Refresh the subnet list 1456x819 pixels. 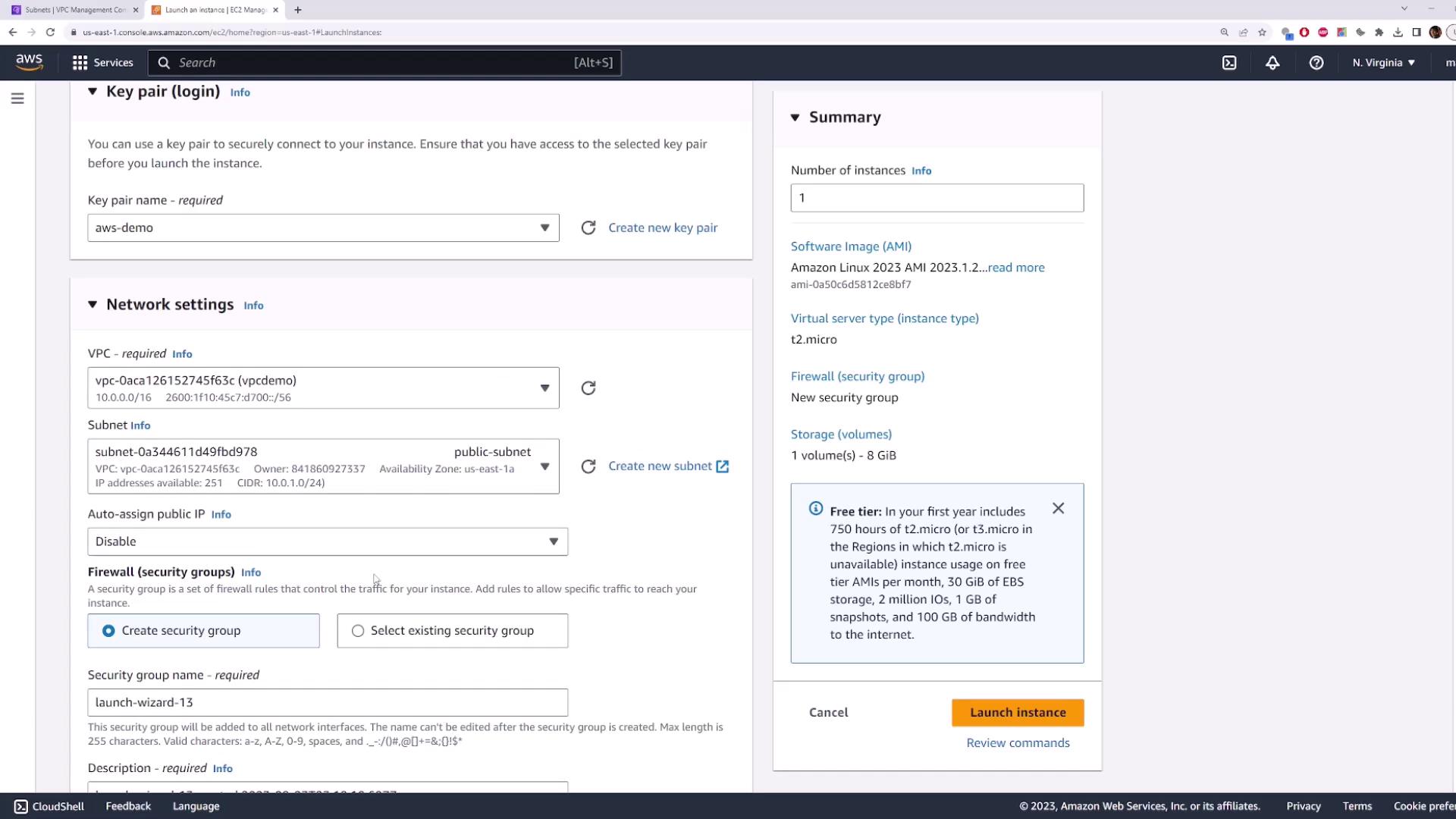tap(588, 466)
